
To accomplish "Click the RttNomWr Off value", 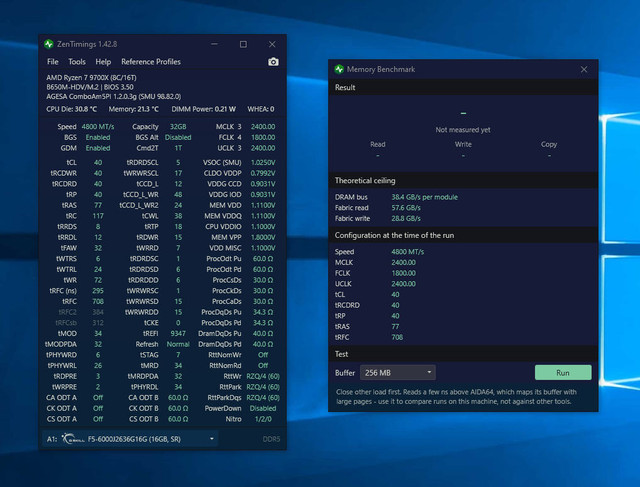I will click(263, 355).
